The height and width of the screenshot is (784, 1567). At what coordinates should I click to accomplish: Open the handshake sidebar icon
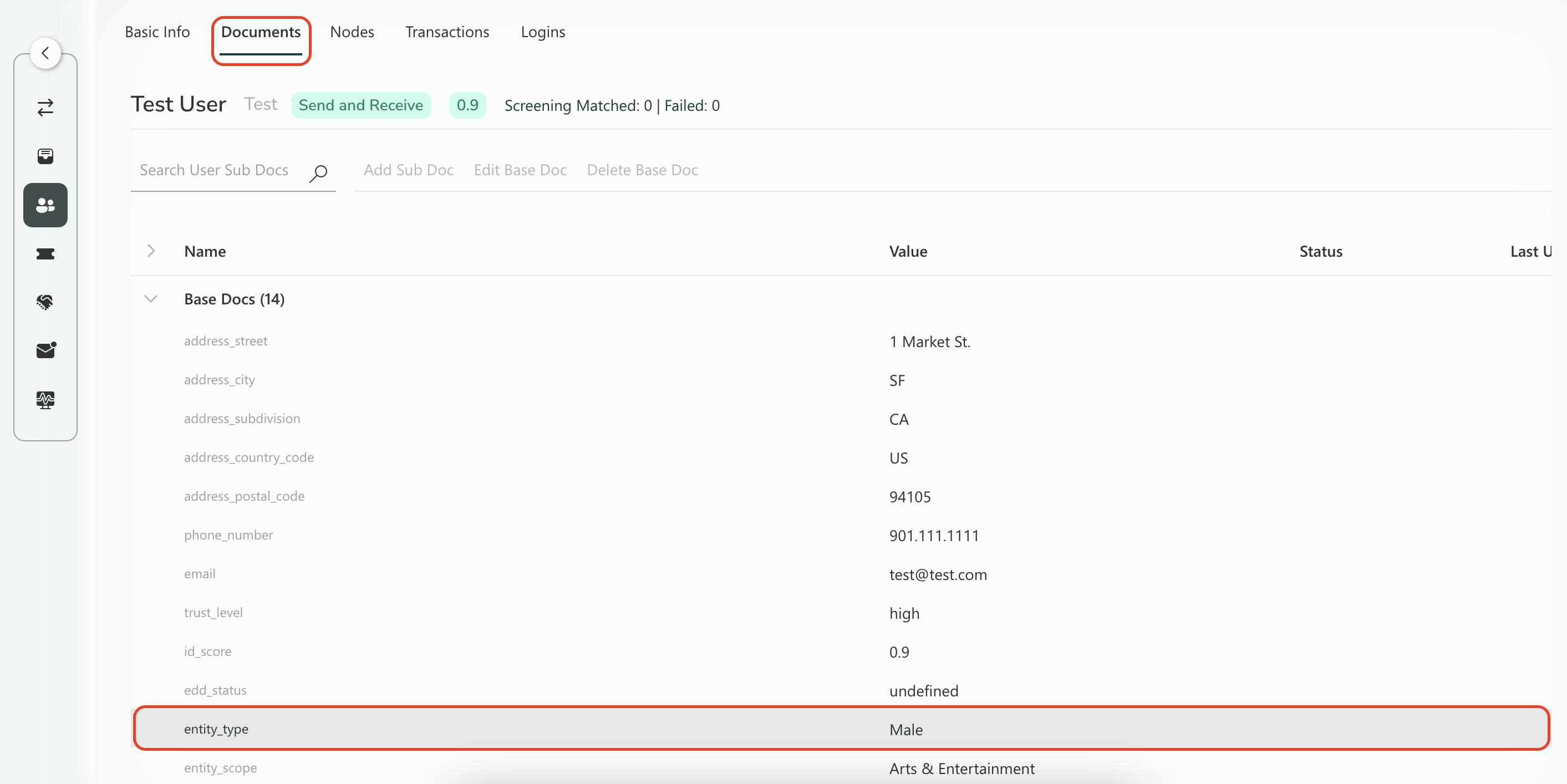click(45, 302)
